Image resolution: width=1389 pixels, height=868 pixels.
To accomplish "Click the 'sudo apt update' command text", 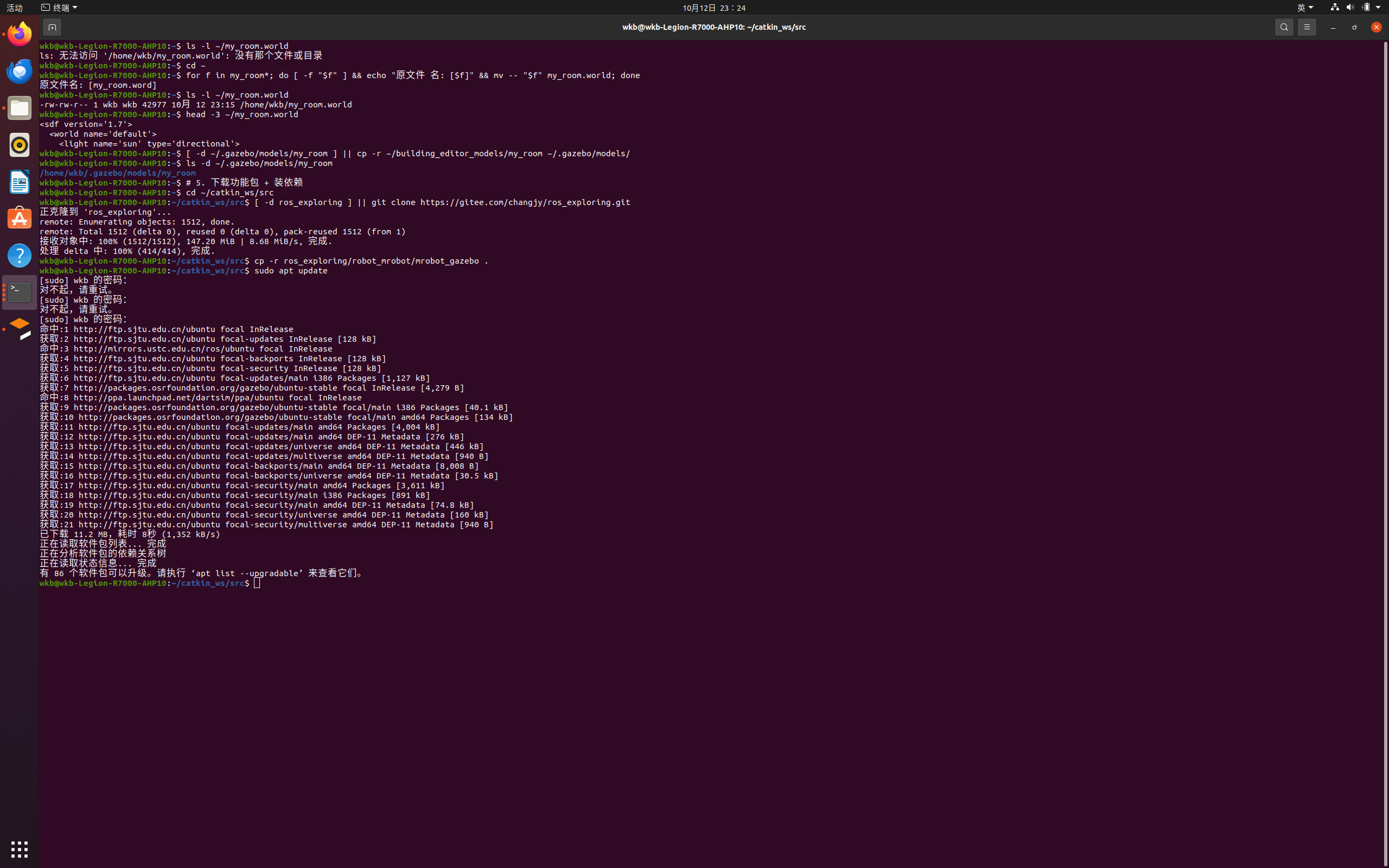I will pos(290,270).
